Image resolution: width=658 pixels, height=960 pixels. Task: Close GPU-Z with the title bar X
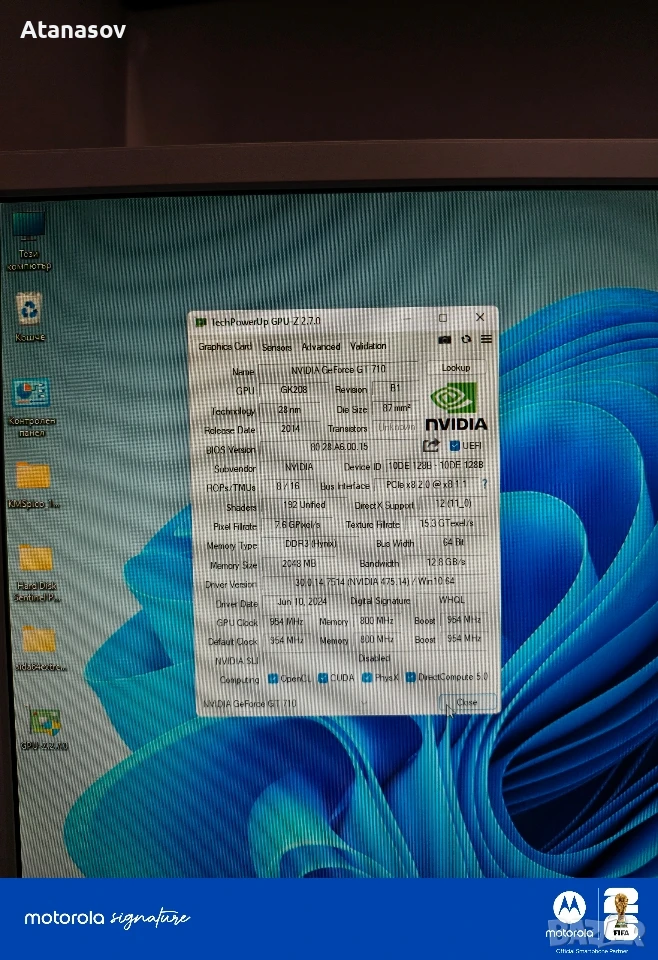pos(480,317)
